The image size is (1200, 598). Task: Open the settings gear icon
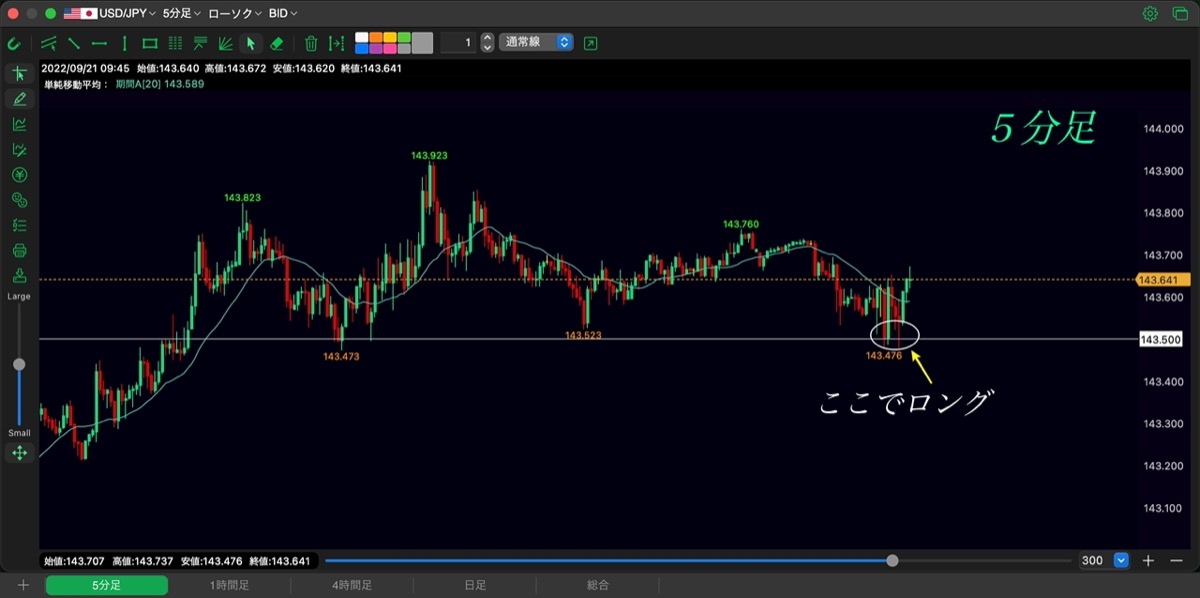click(1150, 14)
